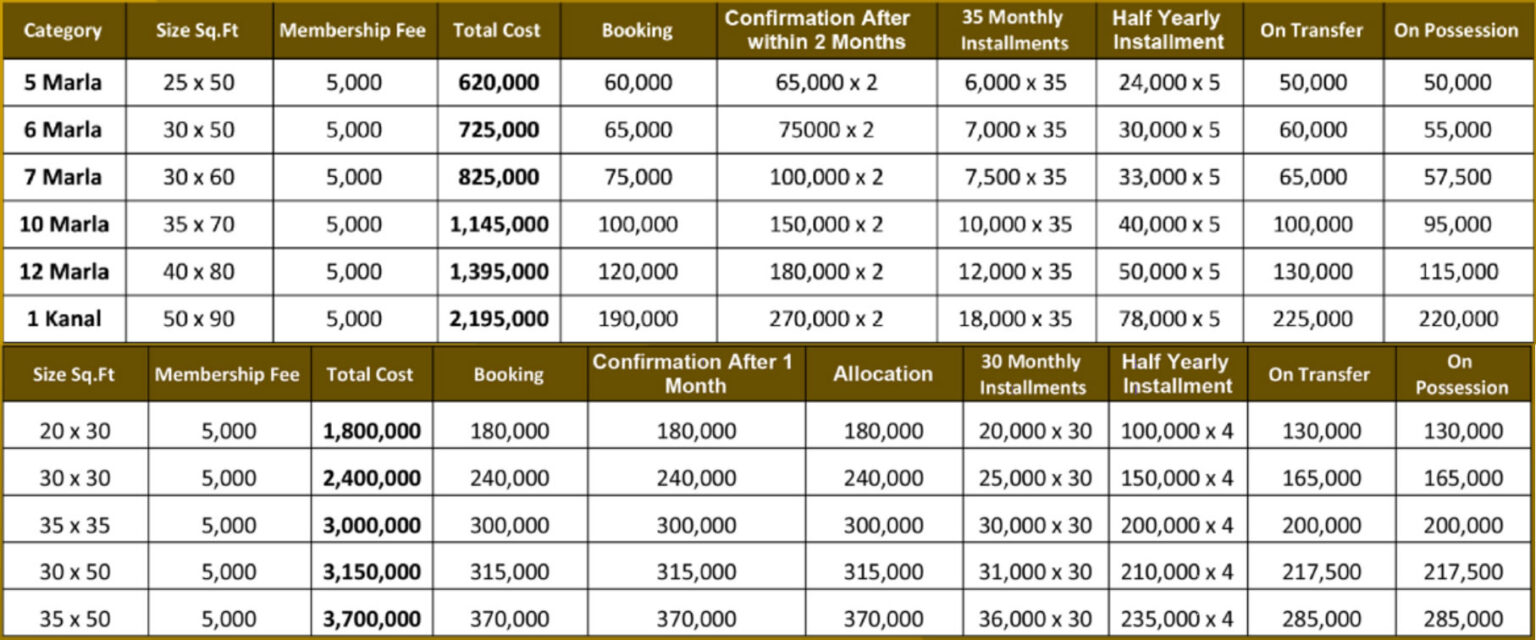Select the 620,000 total cost cell
The height and width of the screenshot is (640, 1536).
tap(498, 82)
